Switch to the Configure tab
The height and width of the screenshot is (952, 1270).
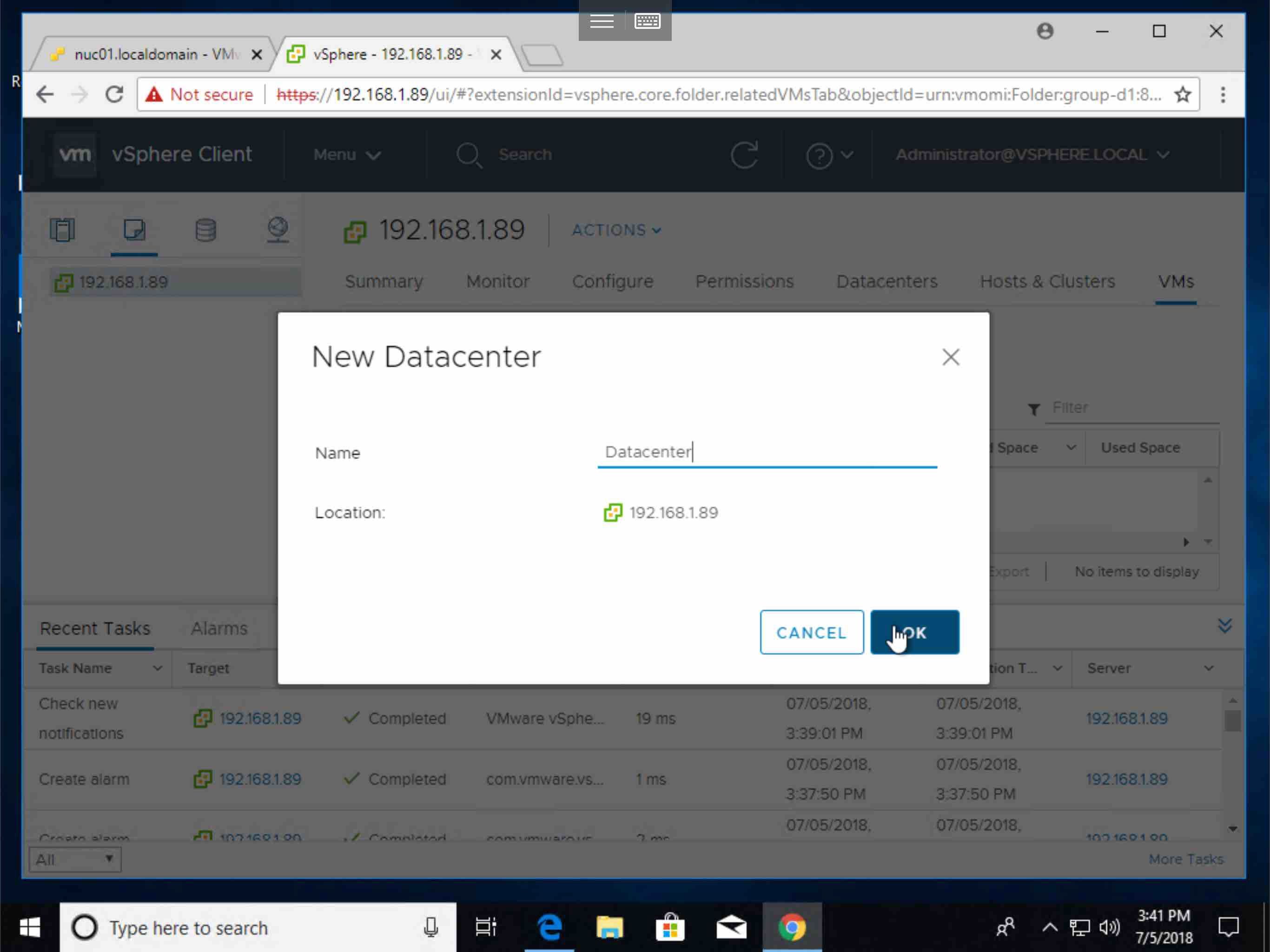point(612,281)
